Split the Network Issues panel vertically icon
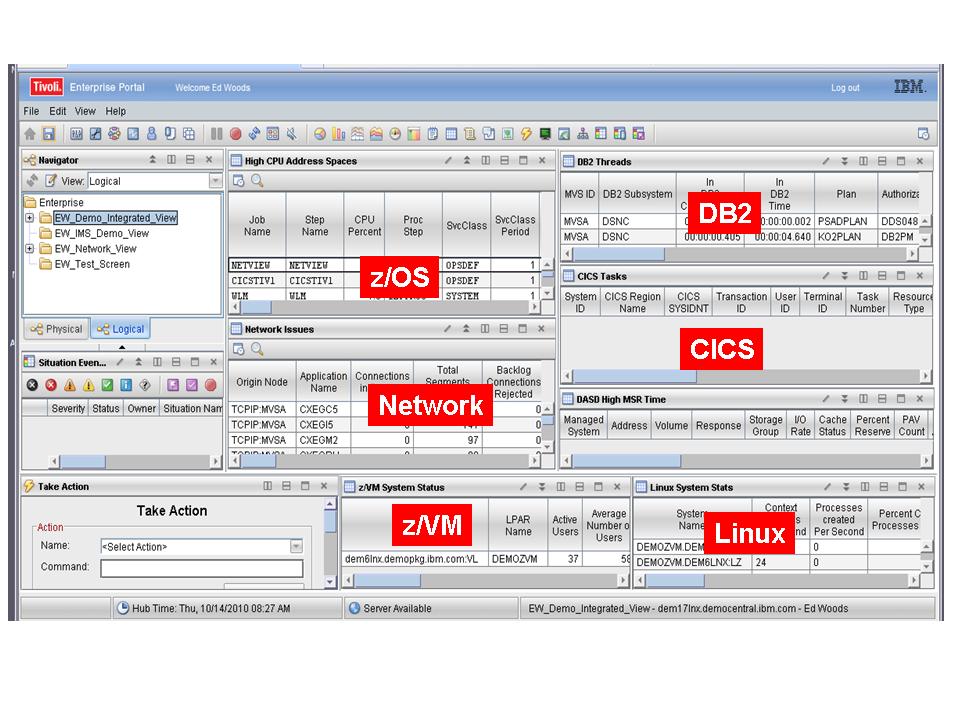Viewport: 960px width, 720px height. coord(485,329)
